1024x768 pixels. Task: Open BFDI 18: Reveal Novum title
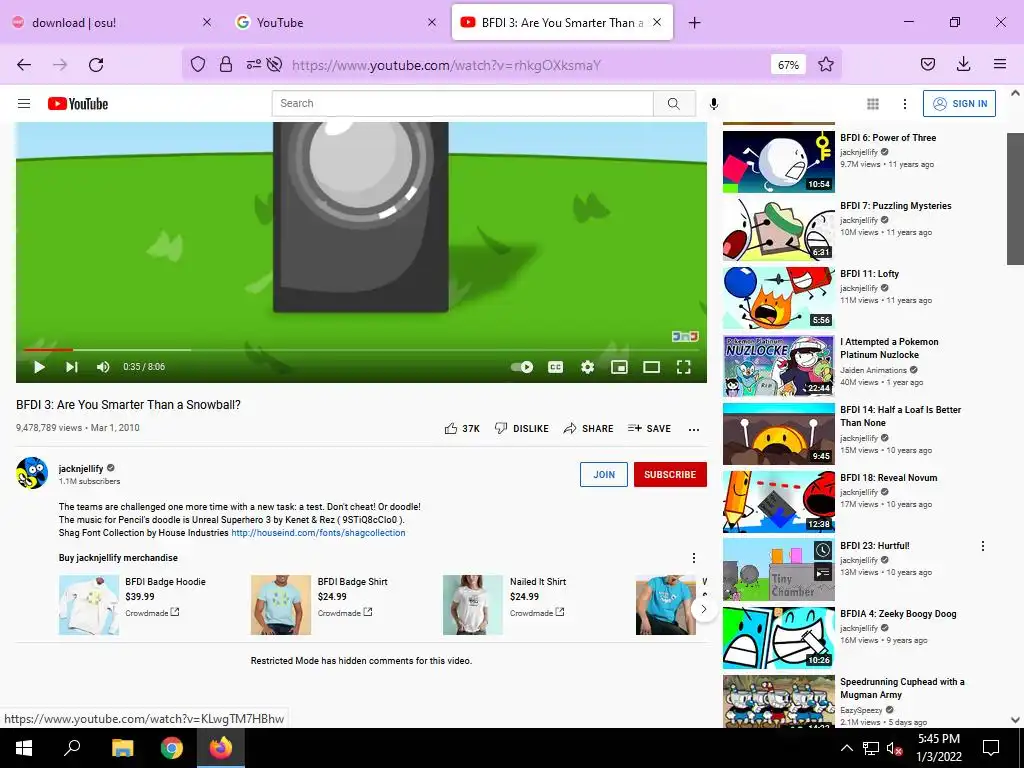888,478
